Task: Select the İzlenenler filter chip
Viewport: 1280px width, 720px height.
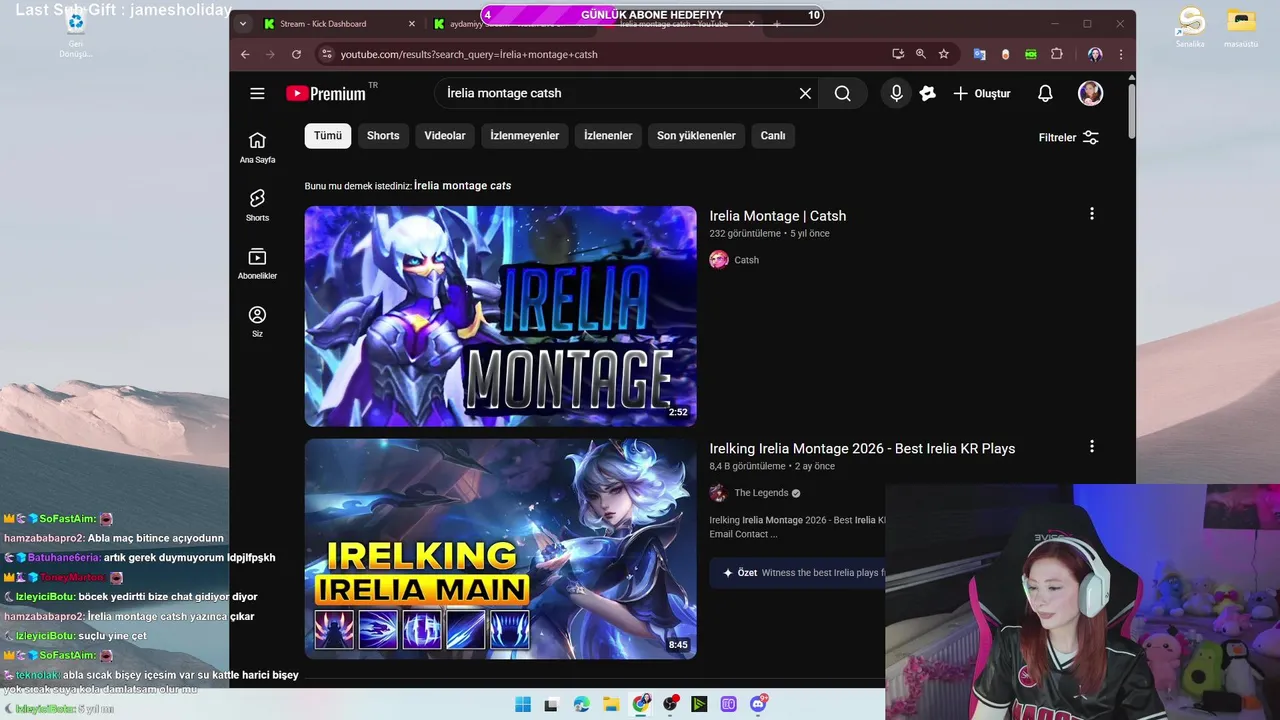Action: (608, 136)
